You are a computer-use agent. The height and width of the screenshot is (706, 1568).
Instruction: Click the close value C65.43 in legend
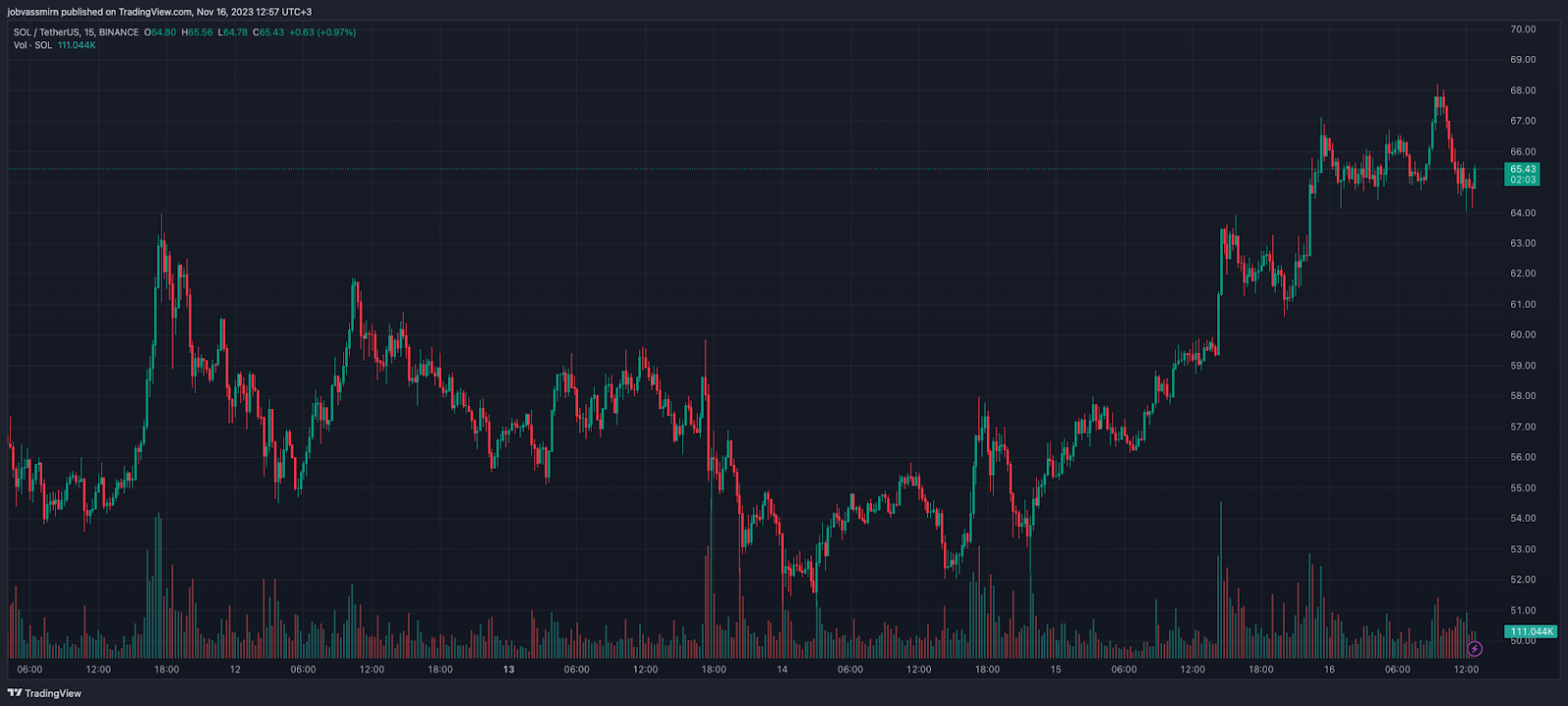tap(269, 32)
